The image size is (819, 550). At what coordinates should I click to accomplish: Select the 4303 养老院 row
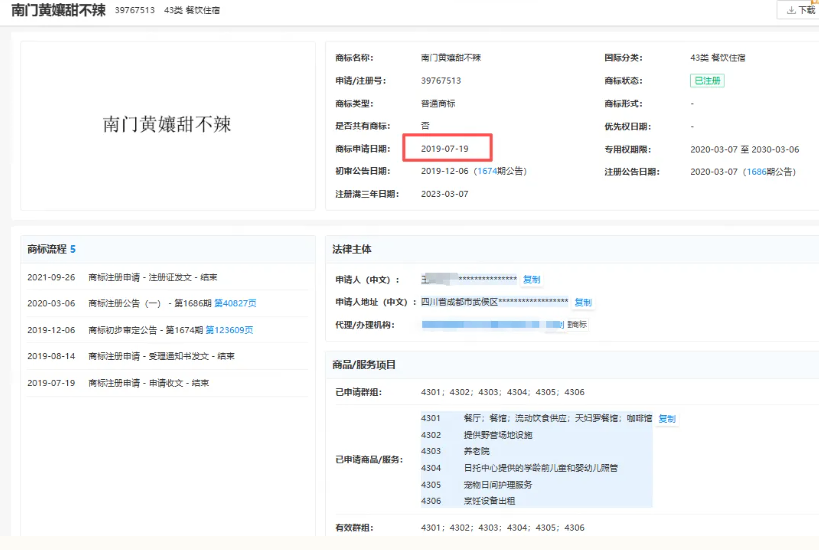tap(536, 451)
